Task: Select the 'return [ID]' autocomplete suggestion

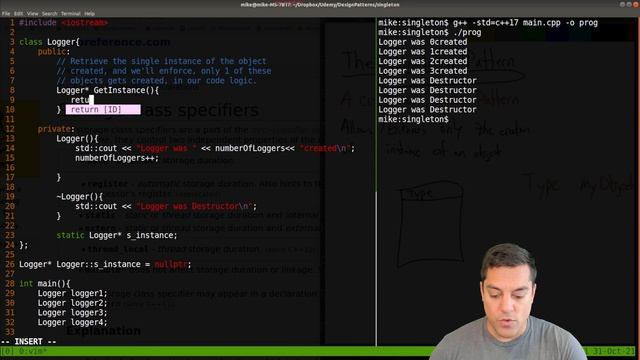Action: 103,109
